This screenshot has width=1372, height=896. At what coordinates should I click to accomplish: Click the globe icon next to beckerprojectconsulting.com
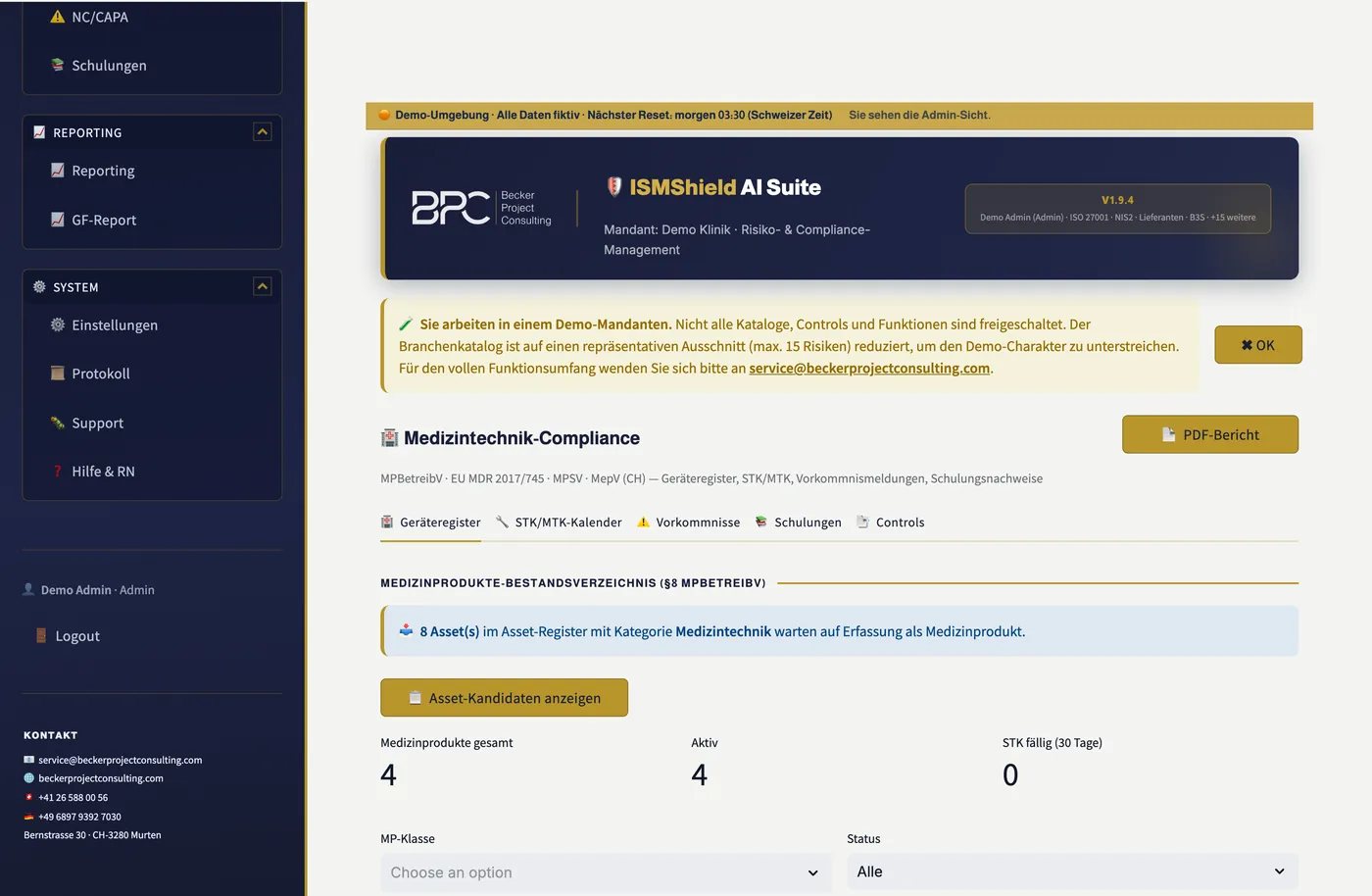[28, 778]
